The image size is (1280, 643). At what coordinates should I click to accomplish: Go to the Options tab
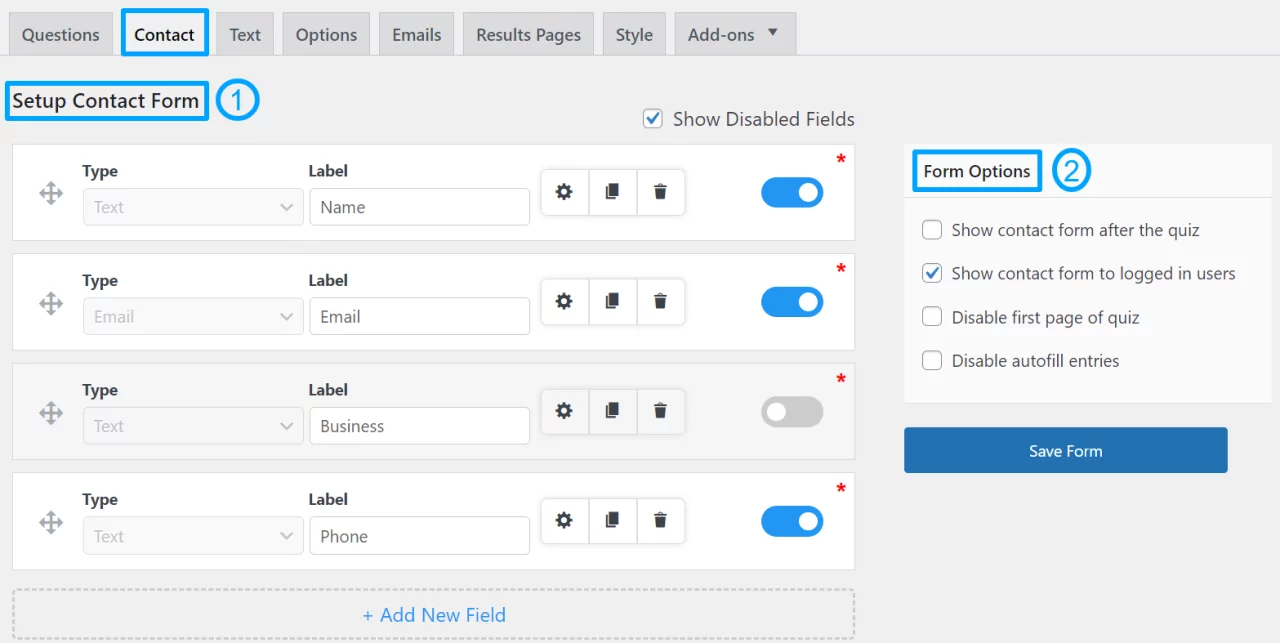[326, 34]
